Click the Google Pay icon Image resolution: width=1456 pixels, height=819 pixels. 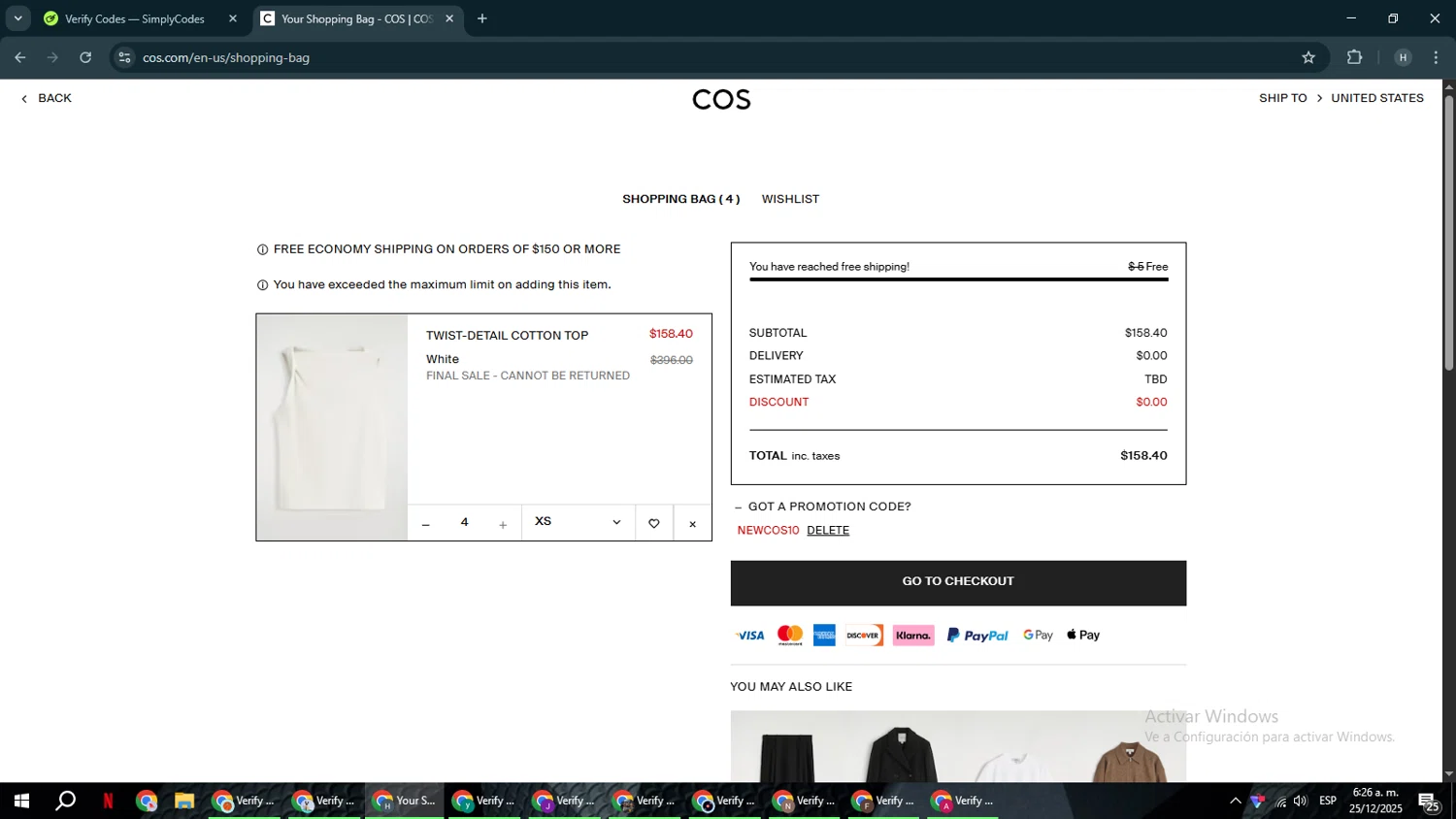click(x=1038, y=636)
